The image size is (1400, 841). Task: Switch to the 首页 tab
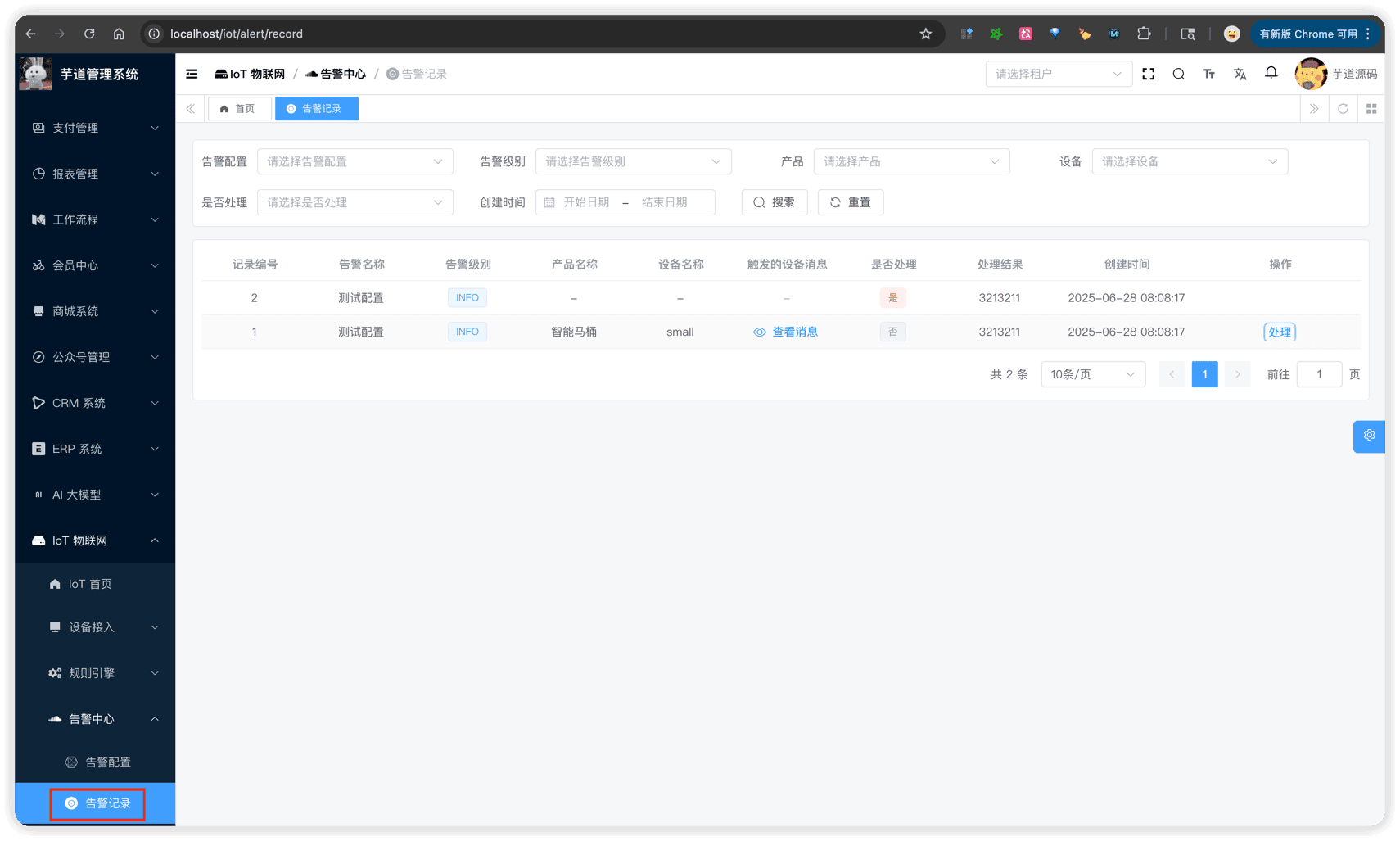pyautogui.click(x=239, y=107)
